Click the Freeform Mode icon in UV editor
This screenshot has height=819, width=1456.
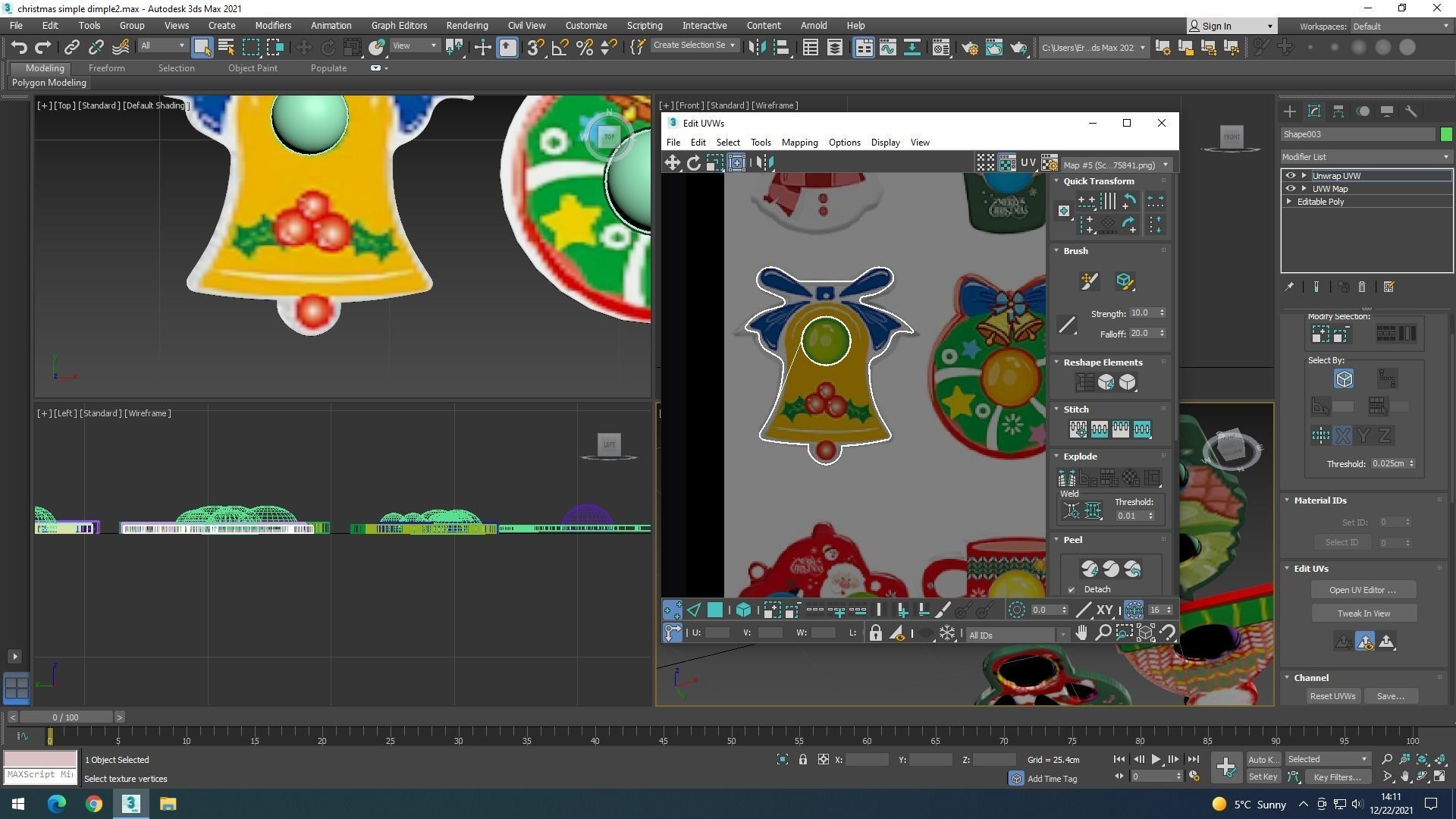pyautogui.click(x=736, y=162)
